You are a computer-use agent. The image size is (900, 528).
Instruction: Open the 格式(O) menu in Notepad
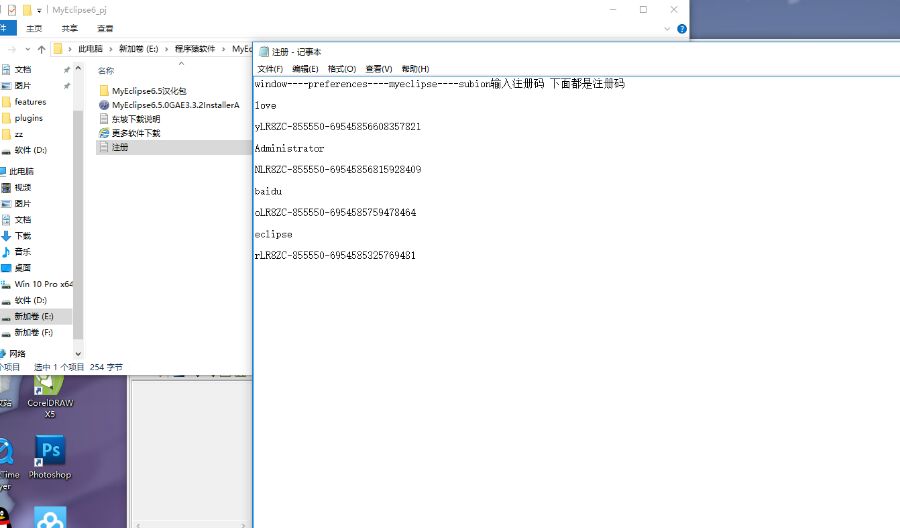[342, 69]
